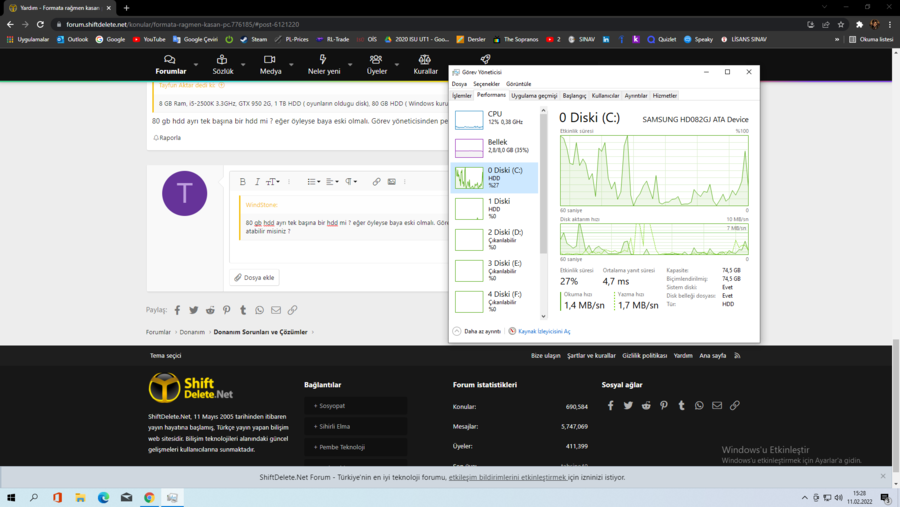Image resolution: width=900 pixels, height=507 pixels.
Task: Open Kaynak İzleyicisini Aç link
Action: (539, 331)
